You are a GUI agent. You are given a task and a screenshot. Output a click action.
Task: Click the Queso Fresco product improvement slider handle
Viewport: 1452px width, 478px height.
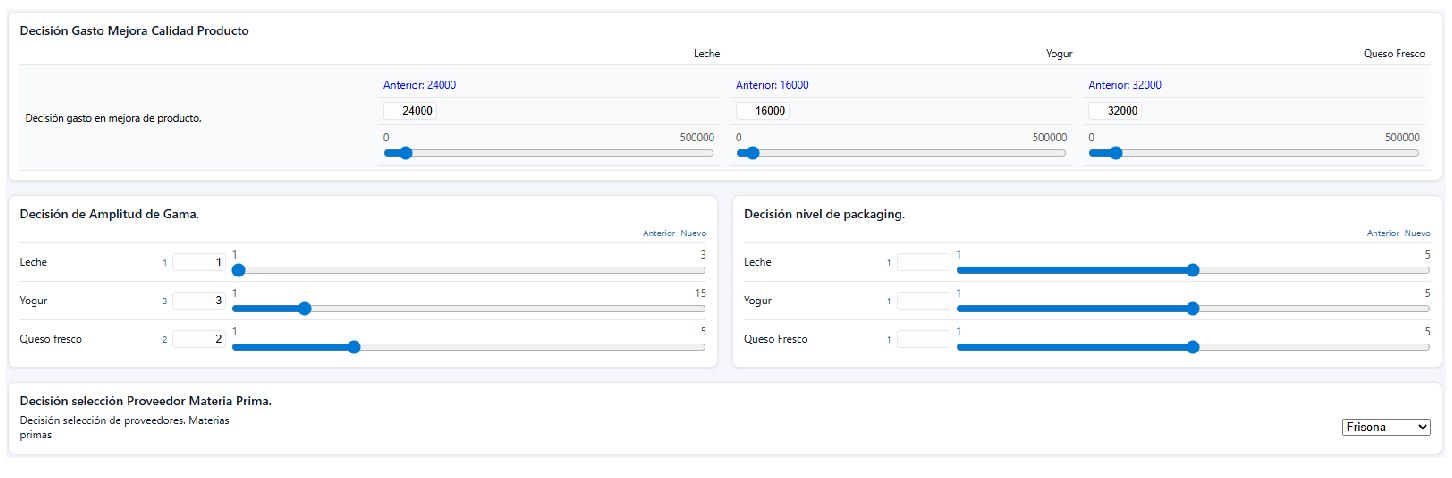(x=1115, y=153)
